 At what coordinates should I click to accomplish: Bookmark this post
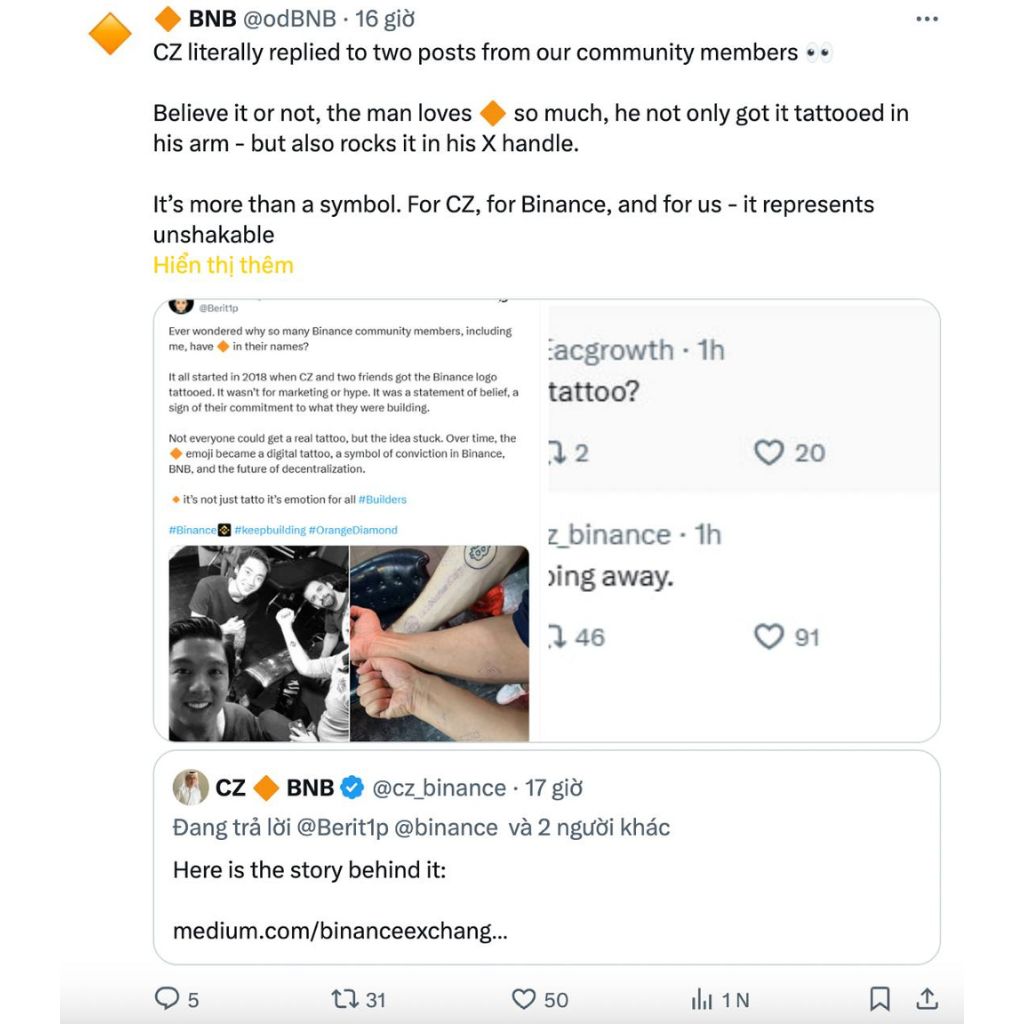pos(880,998)
